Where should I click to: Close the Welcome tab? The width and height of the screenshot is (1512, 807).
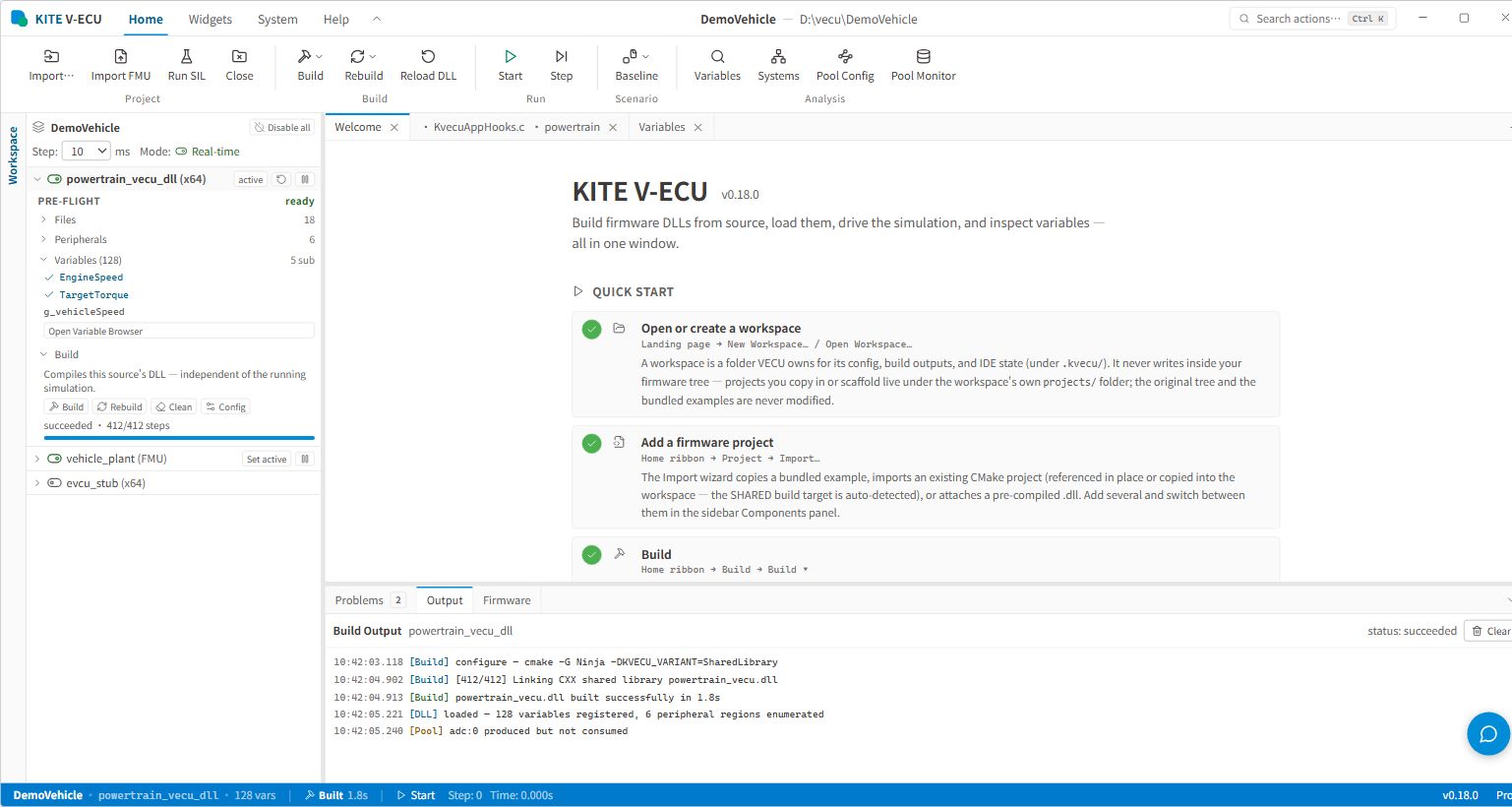(x=394, y=128)
